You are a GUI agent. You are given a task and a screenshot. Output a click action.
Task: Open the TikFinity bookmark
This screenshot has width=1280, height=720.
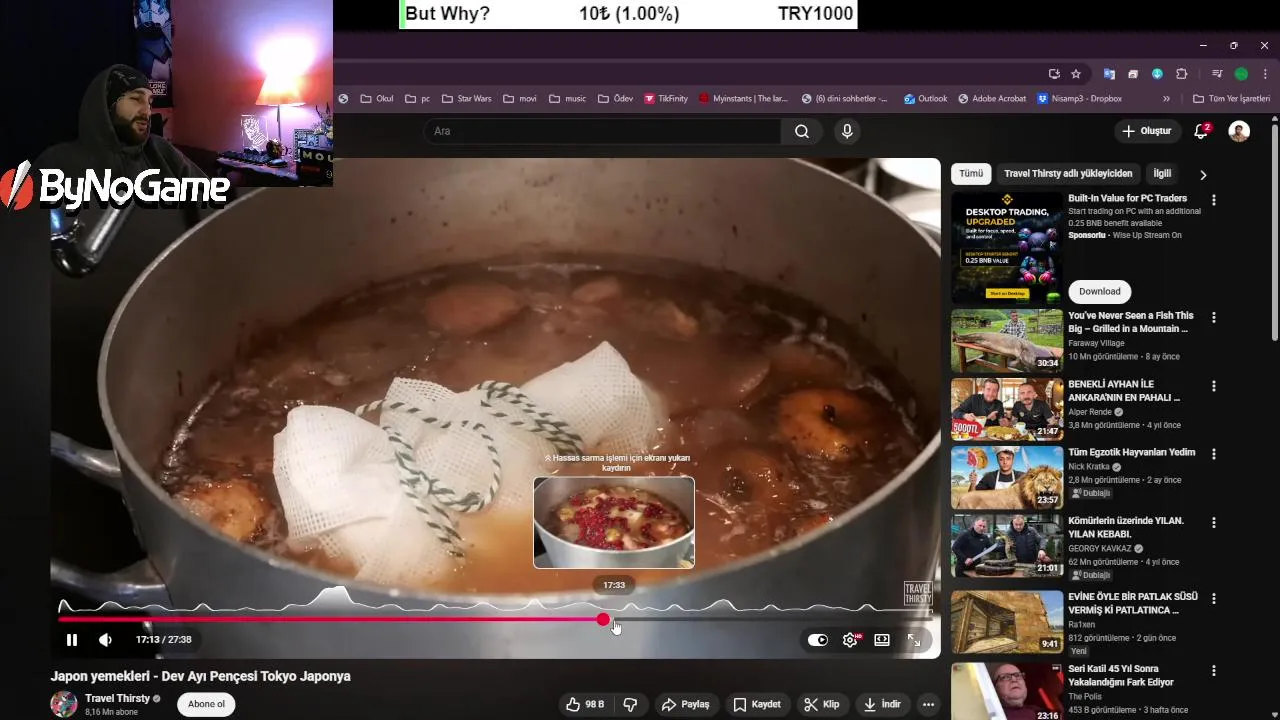point(666,99)
